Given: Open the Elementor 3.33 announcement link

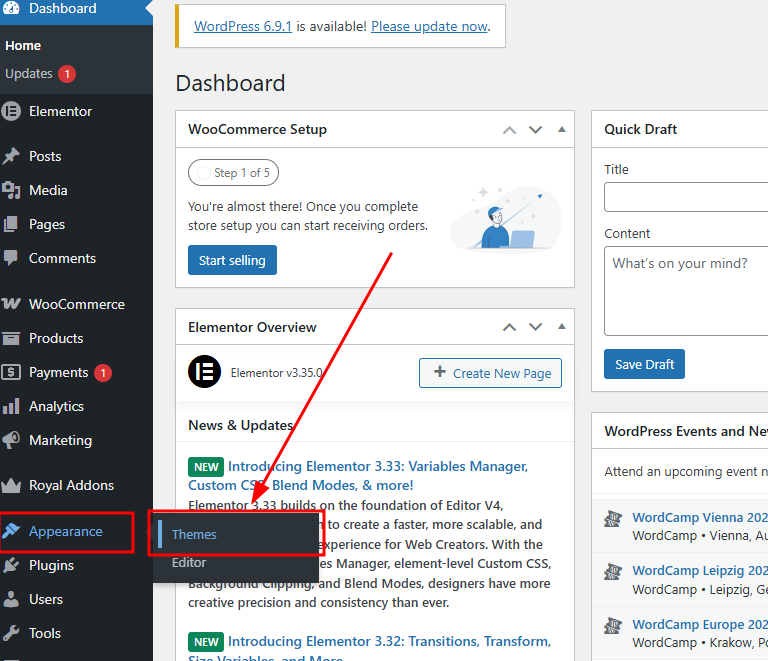Looking at the screenshot, I should 358,475.
